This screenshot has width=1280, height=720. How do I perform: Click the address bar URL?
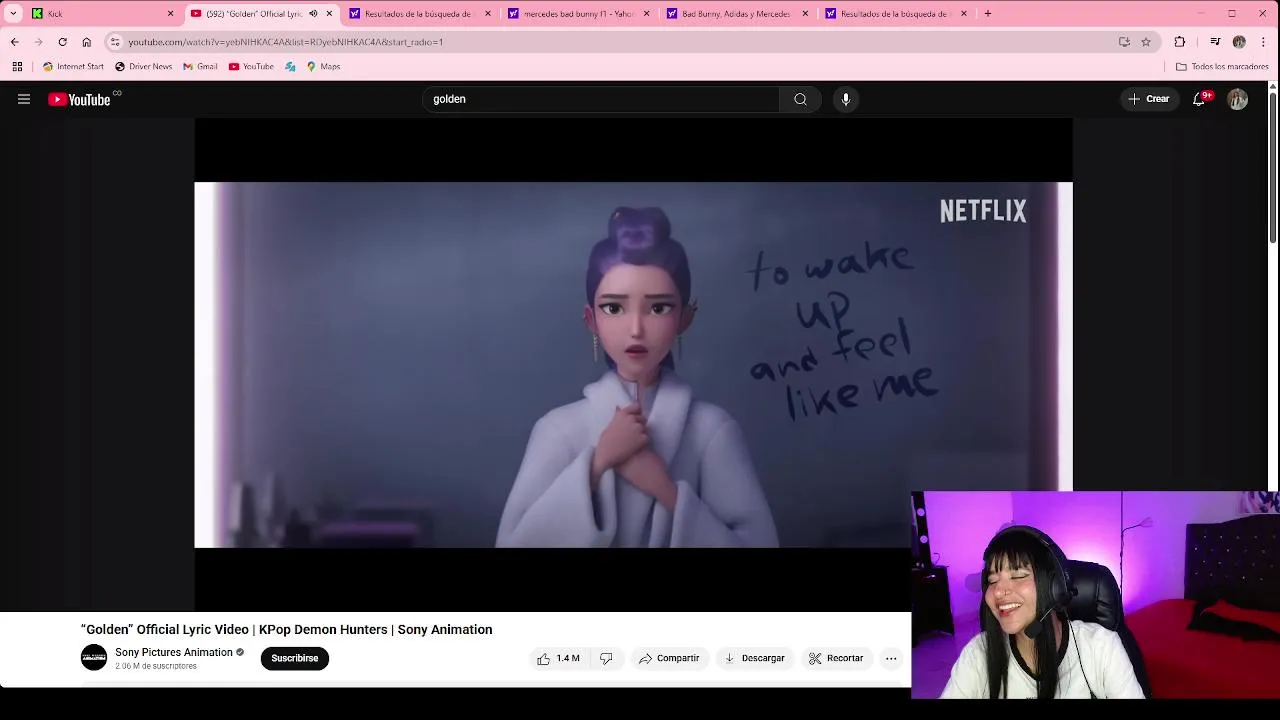pyautogui.click(x=285, y=42)
